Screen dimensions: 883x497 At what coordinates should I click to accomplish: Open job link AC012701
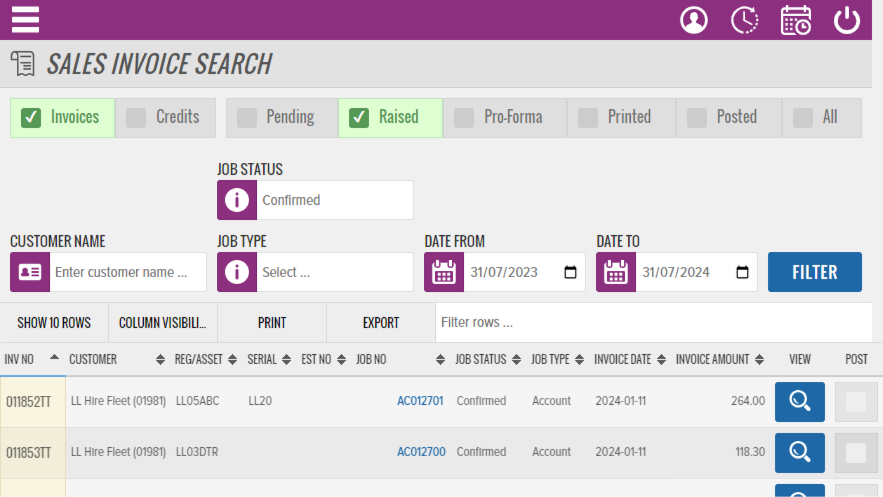point(420,401)
